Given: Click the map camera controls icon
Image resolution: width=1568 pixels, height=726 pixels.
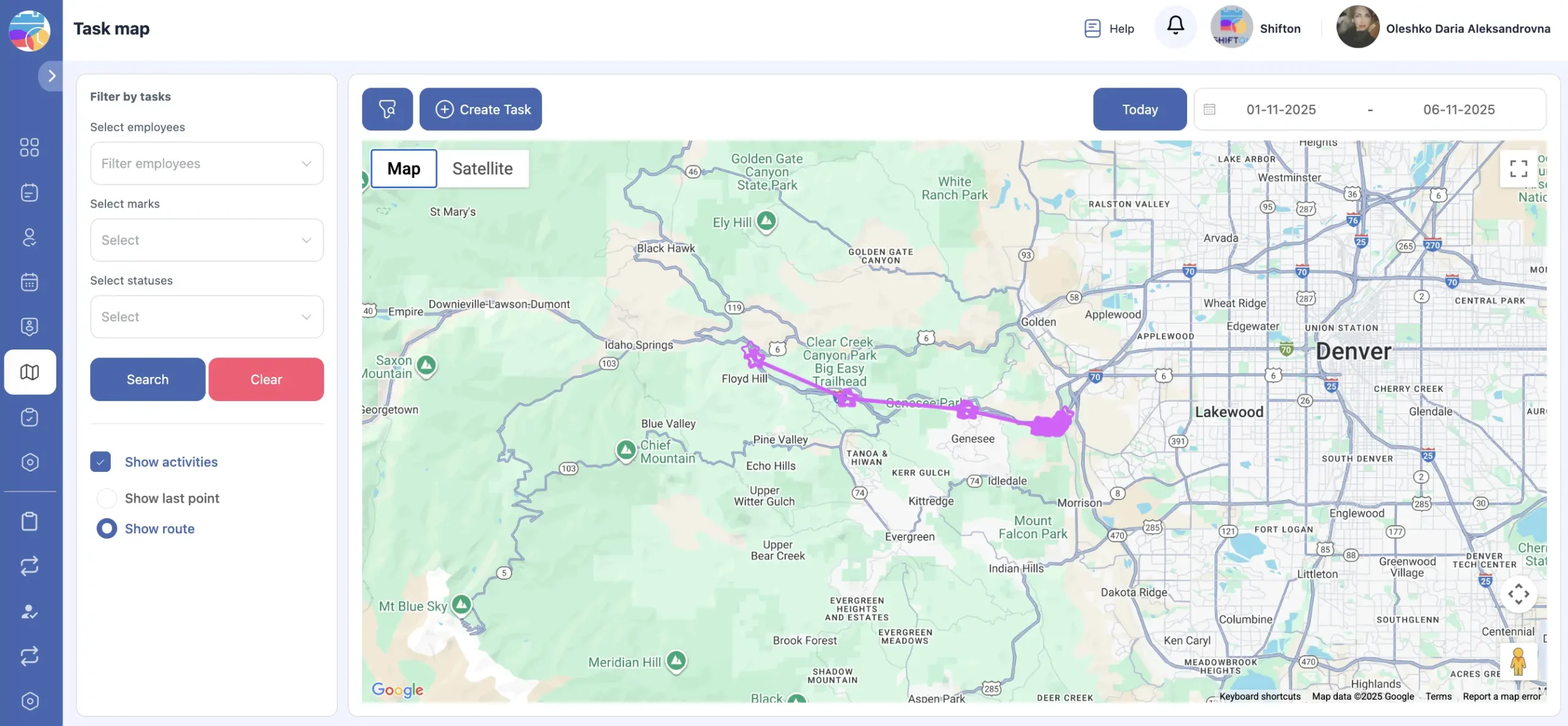Looking at the screenshot, I should pos(1518,594).
